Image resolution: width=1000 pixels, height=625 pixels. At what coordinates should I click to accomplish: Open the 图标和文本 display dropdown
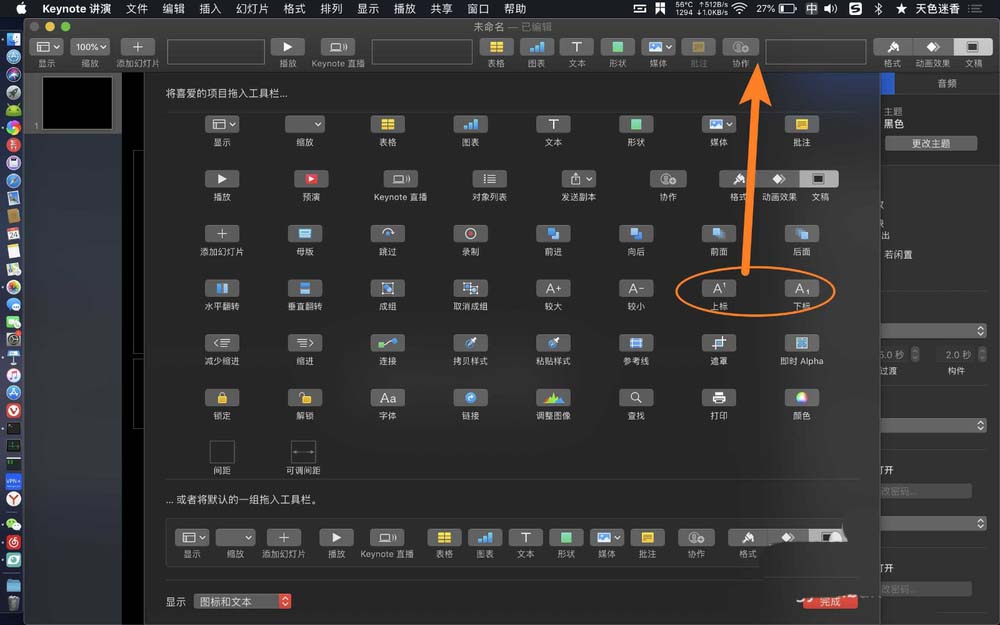[242, 601]
